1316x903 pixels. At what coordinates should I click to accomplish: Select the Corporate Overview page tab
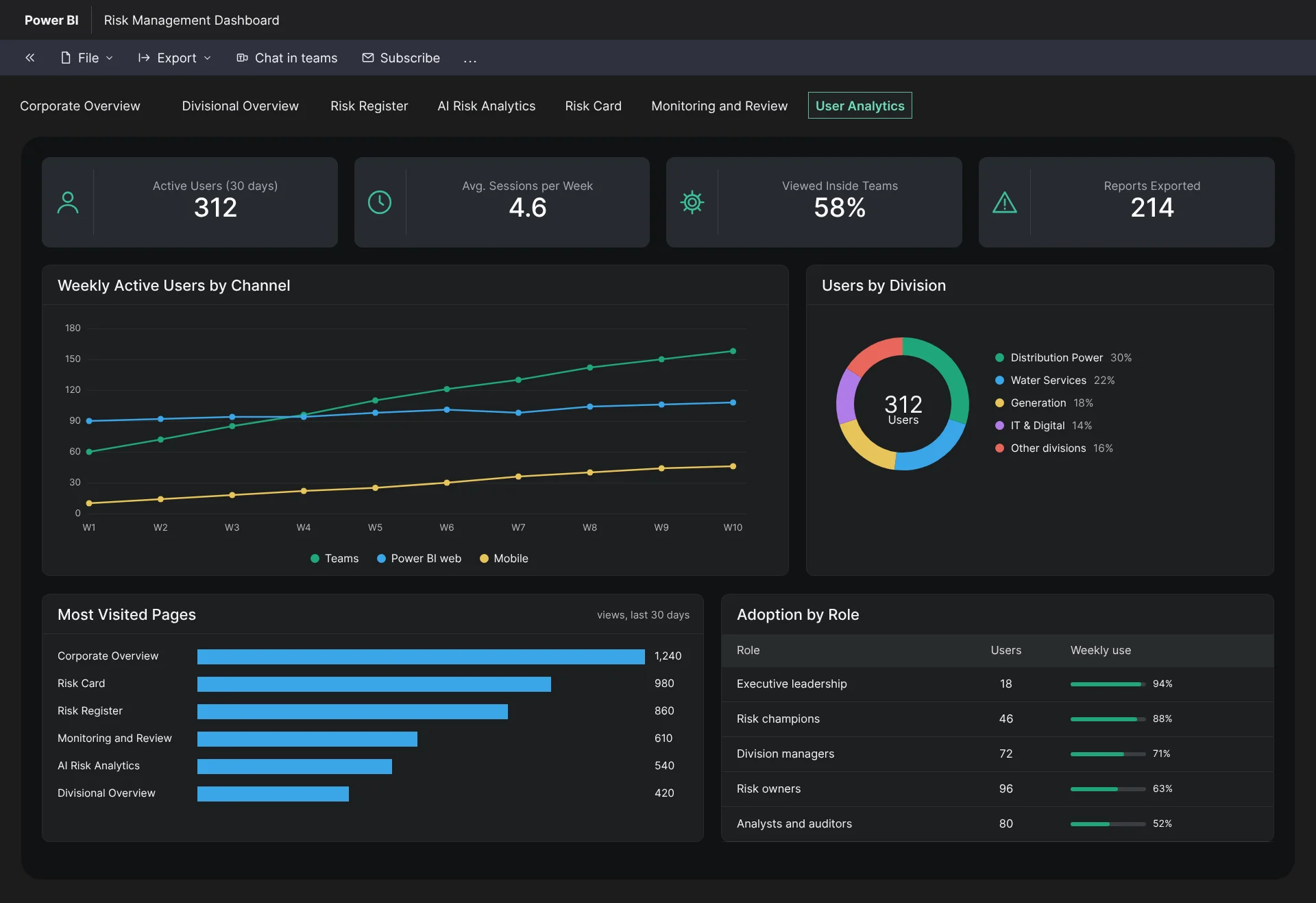tap(80, 106)
